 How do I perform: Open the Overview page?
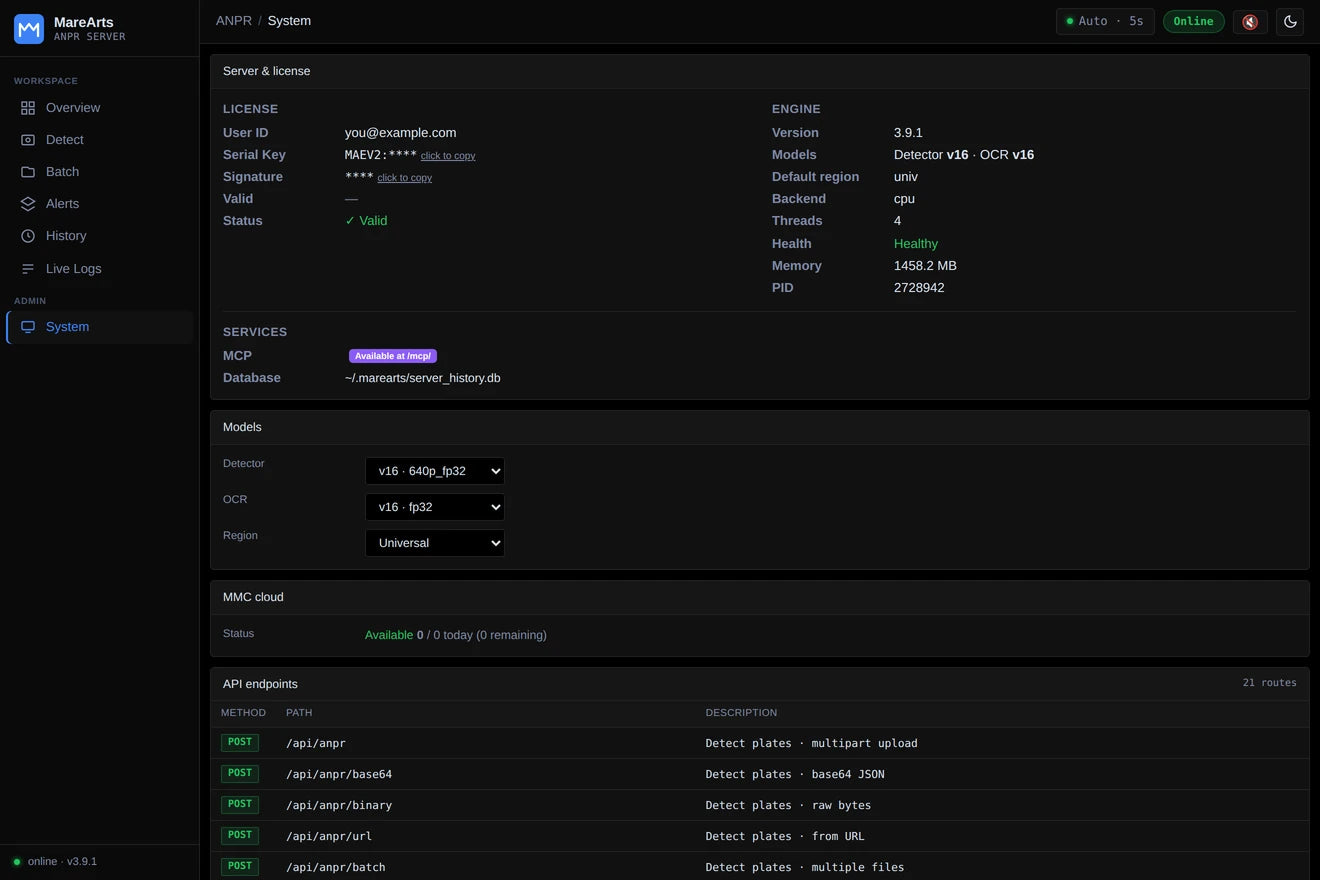click(x=99, y=108)
